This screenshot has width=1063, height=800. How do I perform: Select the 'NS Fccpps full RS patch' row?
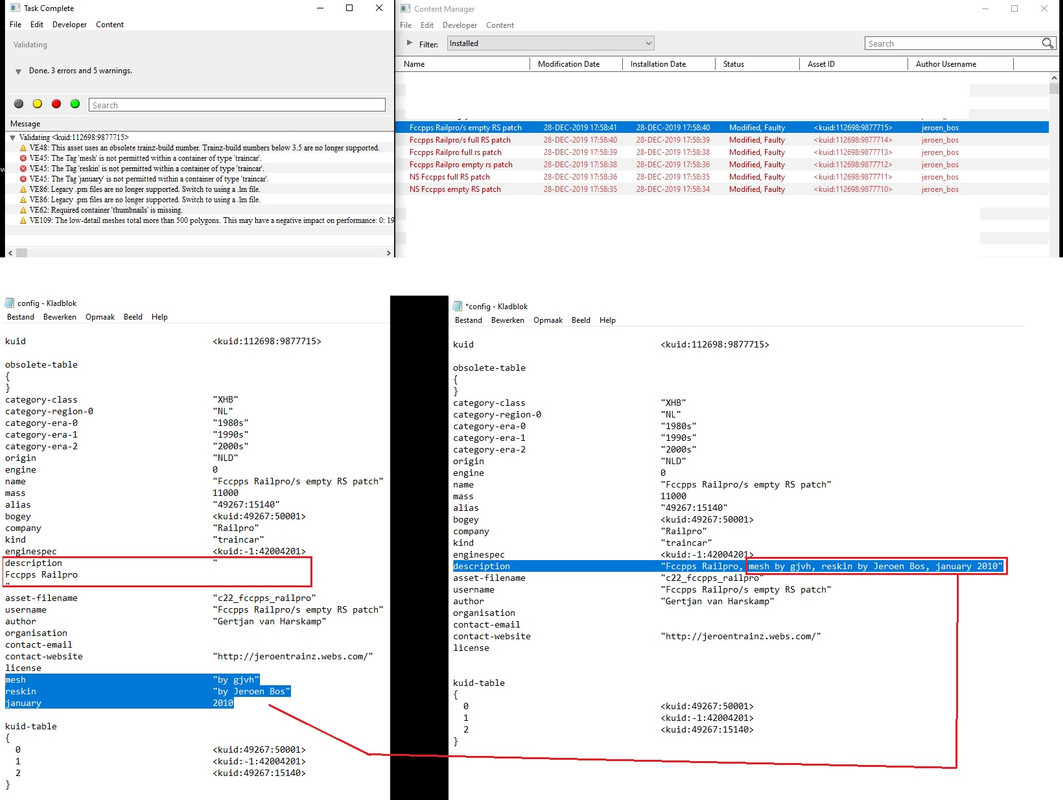722,177
